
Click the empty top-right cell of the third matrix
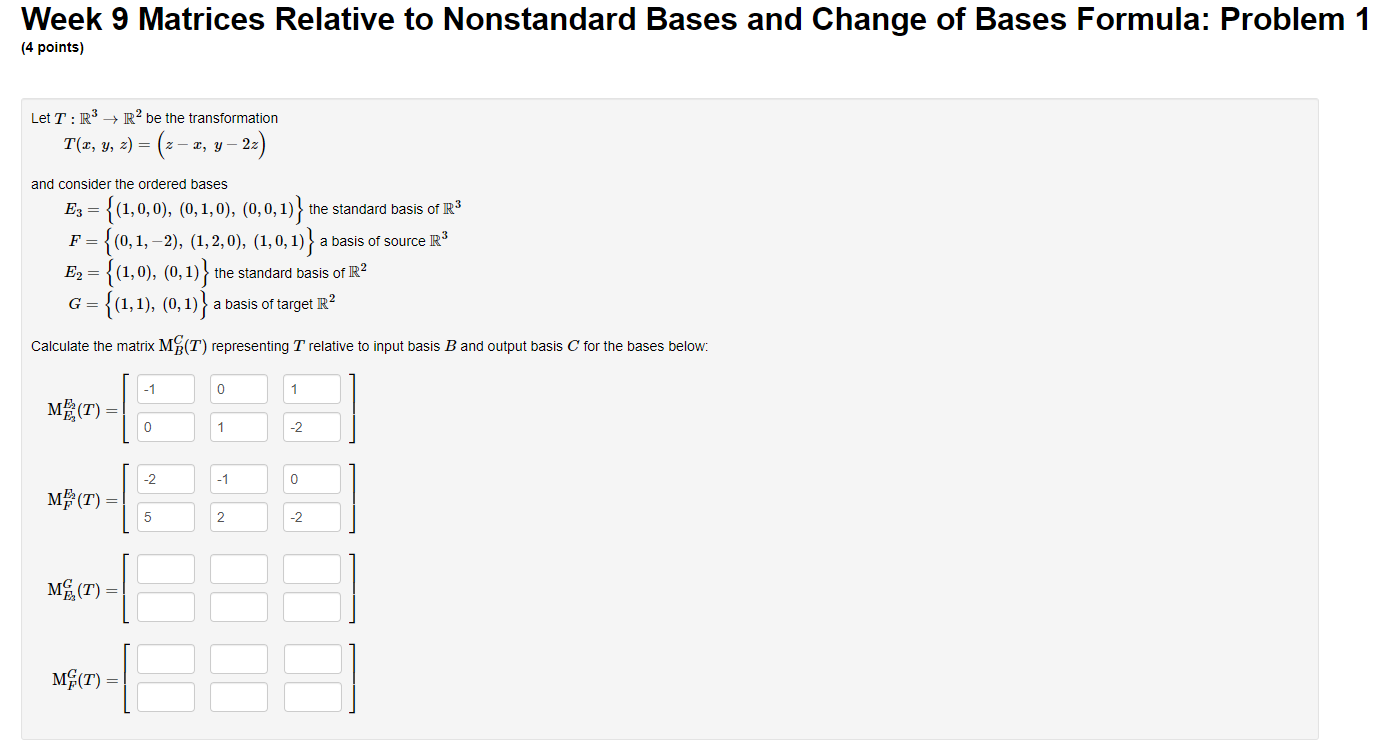[311, 568]
